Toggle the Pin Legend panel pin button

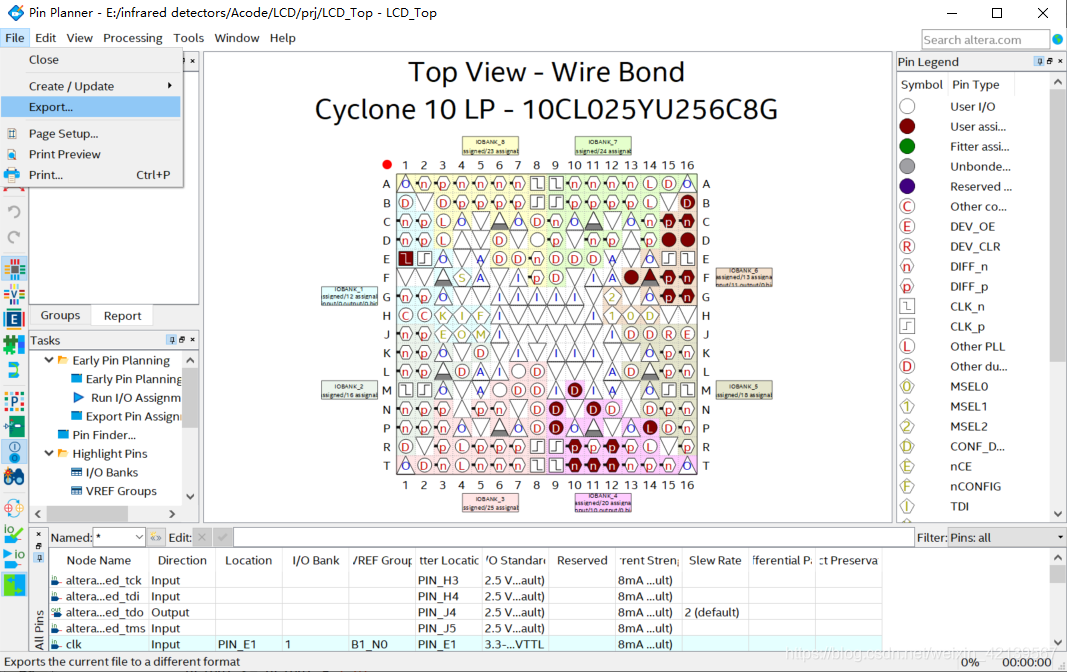[1039, 61]
